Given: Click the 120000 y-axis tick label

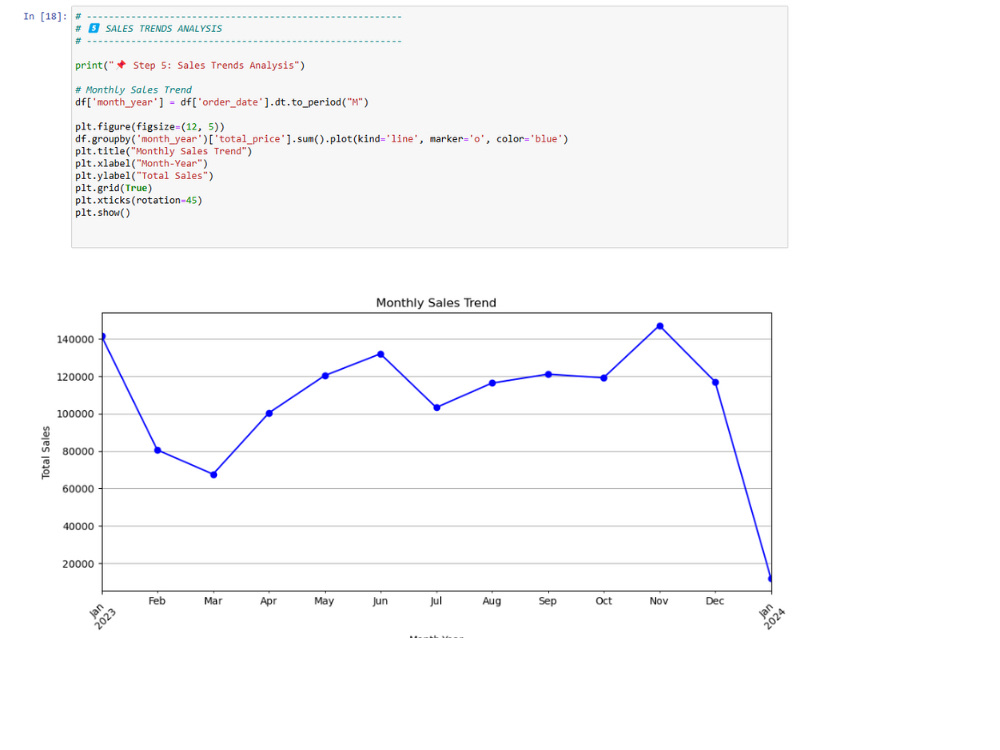Looking at the screenshot, I should (x=75, y=377).
